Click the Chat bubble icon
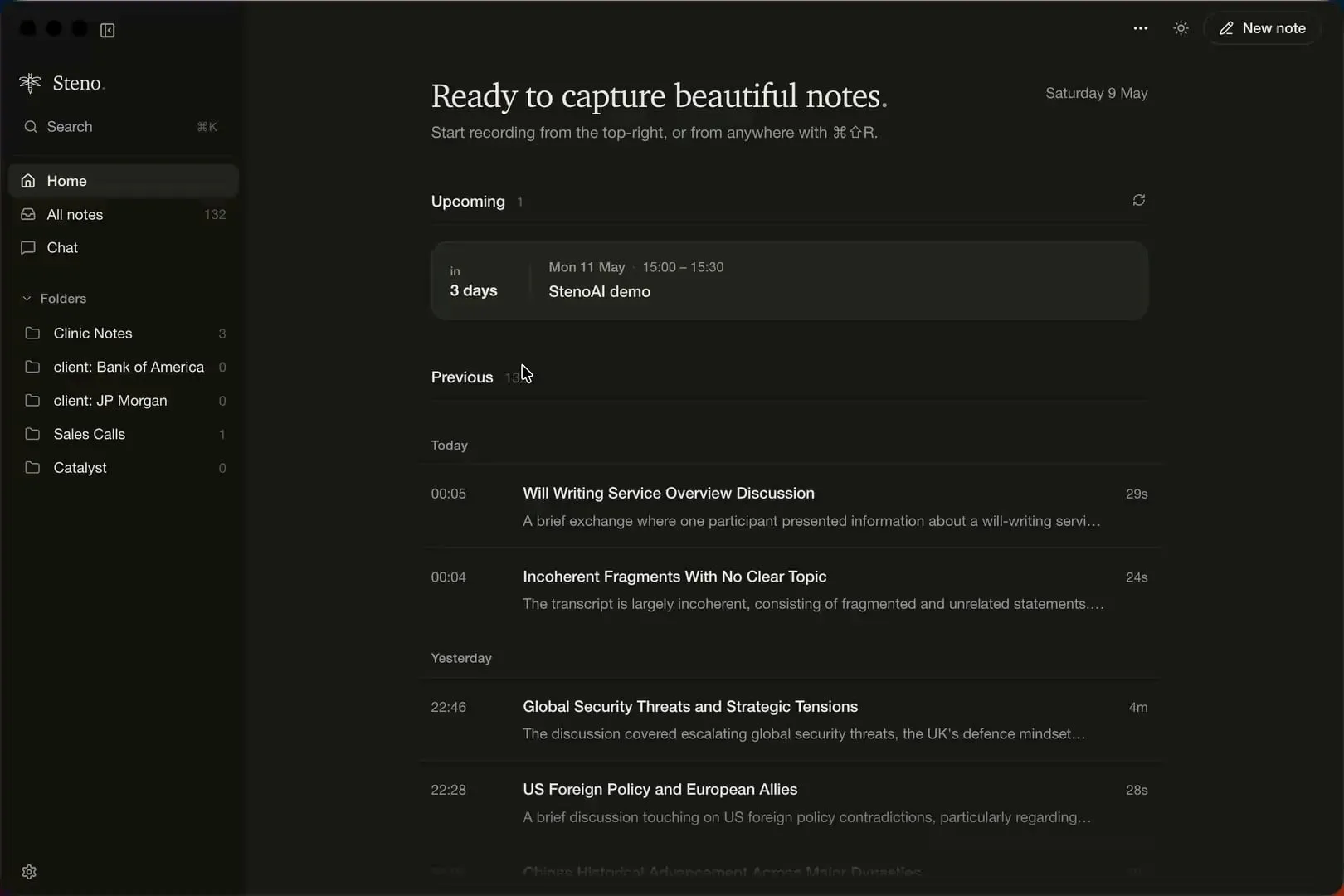The width and height of the screenshot is (1344, 896). (x=28, y=247)
